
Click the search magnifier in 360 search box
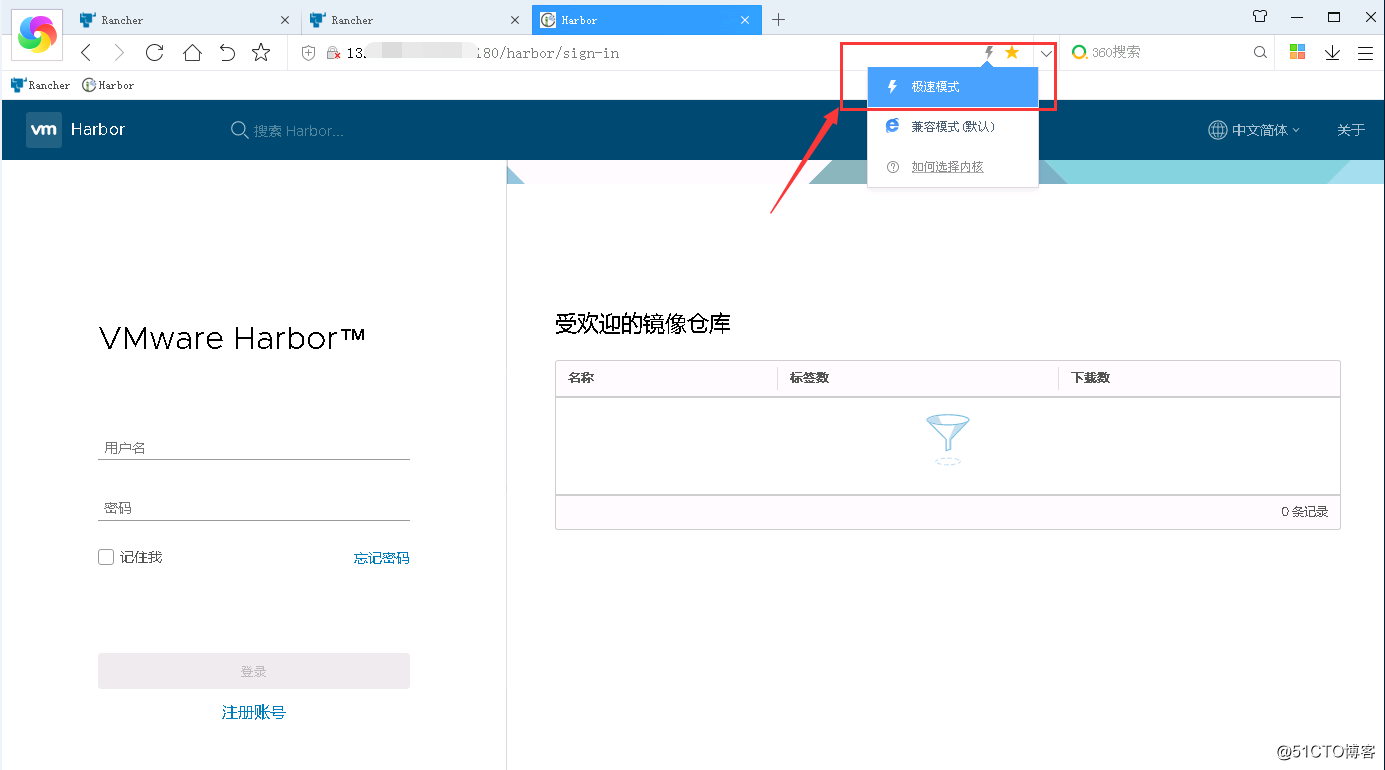tap(1261, 52)
